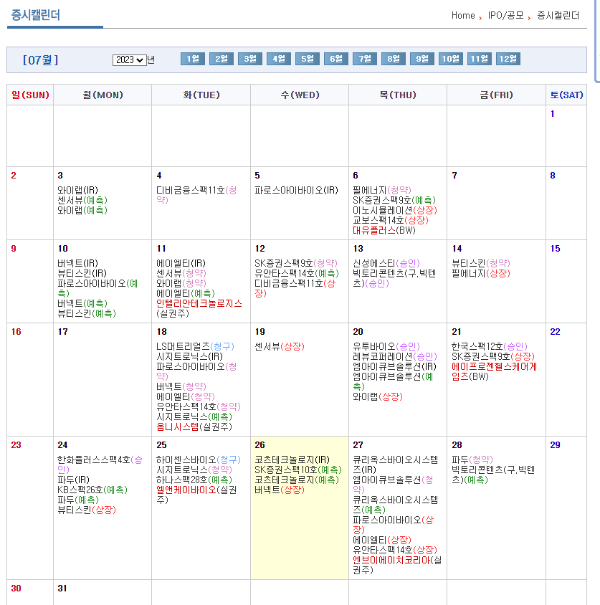This screenshot has width=600, height=605.
Task: Switch calendar to 2월
Action: 221,59
